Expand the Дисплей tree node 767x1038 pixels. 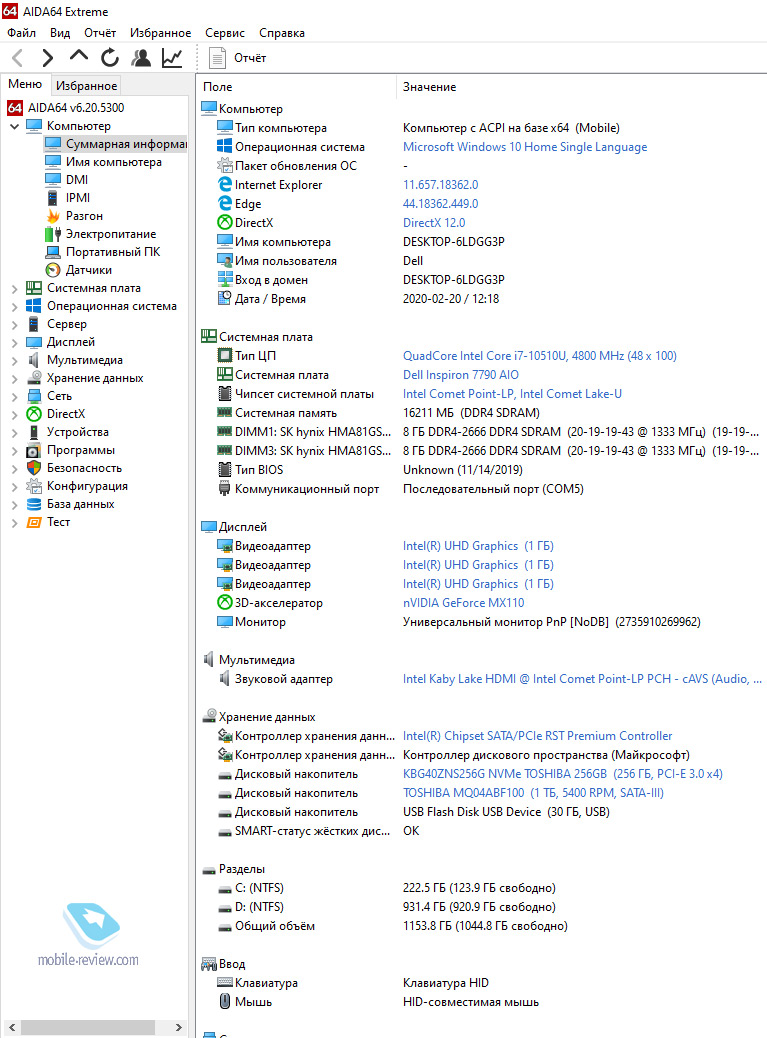tap(15, 342)
